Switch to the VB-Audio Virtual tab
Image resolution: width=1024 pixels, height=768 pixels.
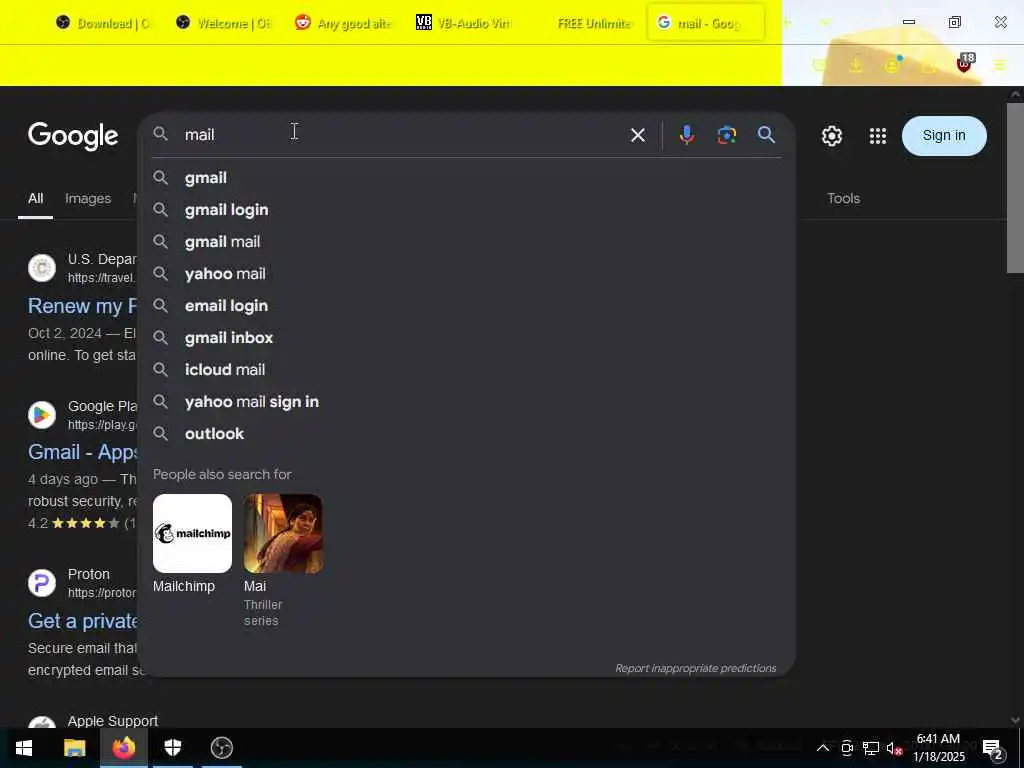pos(463,23)
